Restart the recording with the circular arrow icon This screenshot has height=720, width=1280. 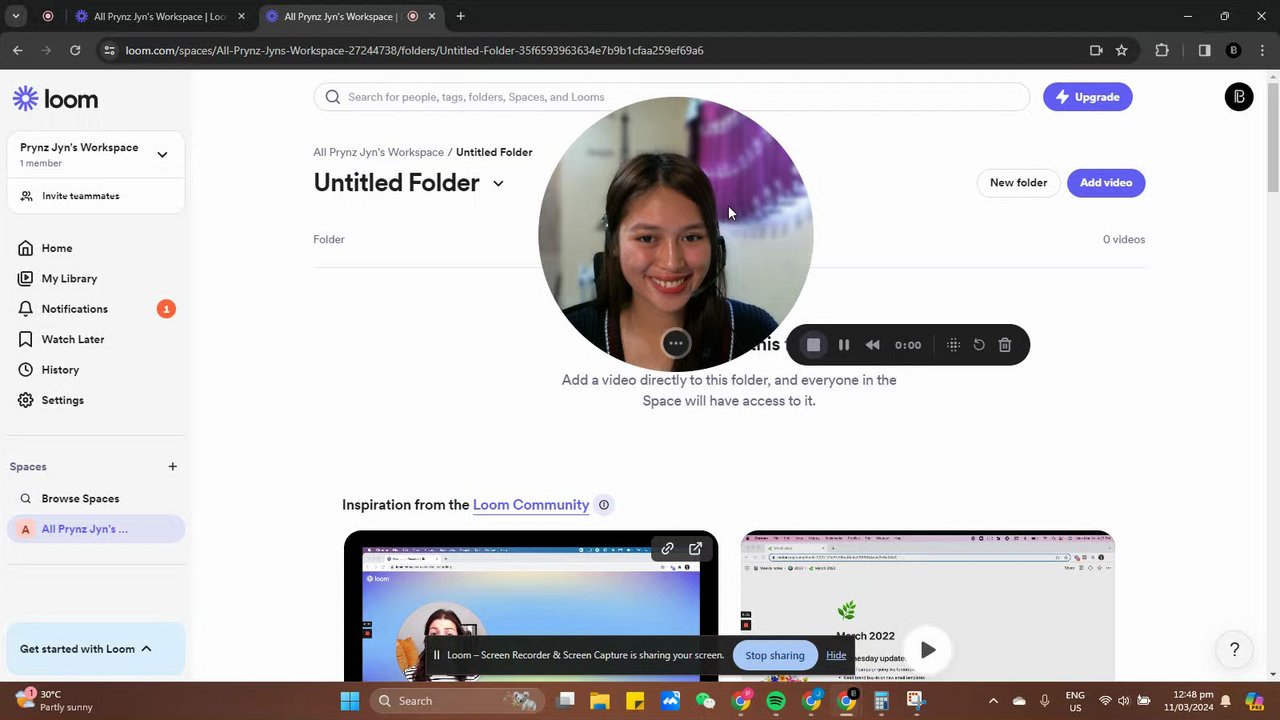pyautogui.click(x=979, y=345)
